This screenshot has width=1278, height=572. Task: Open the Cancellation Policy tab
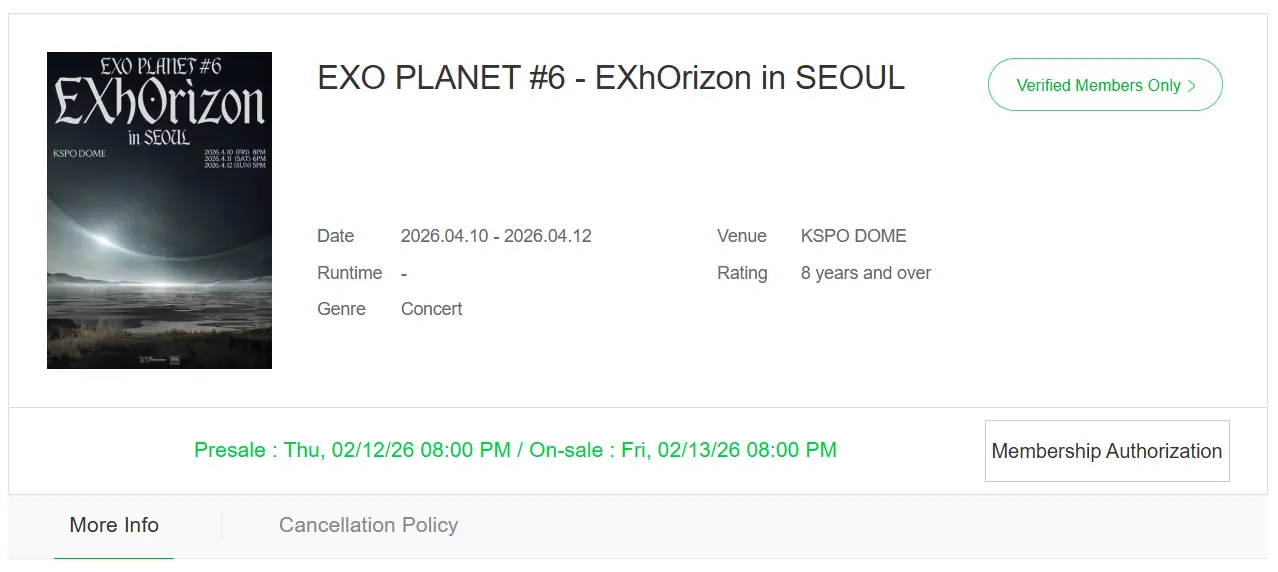[x=368, y=525]
